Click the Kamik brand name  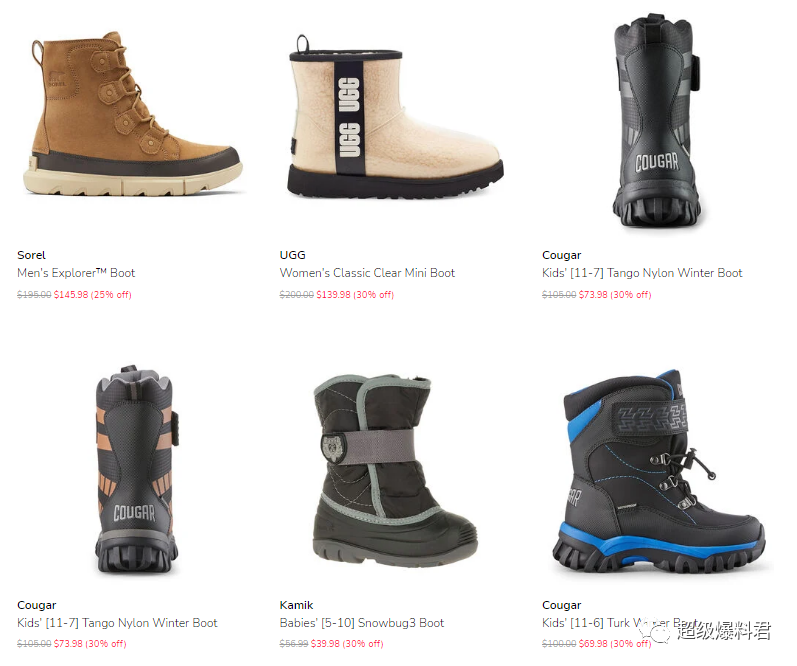[x=296, y=605]
